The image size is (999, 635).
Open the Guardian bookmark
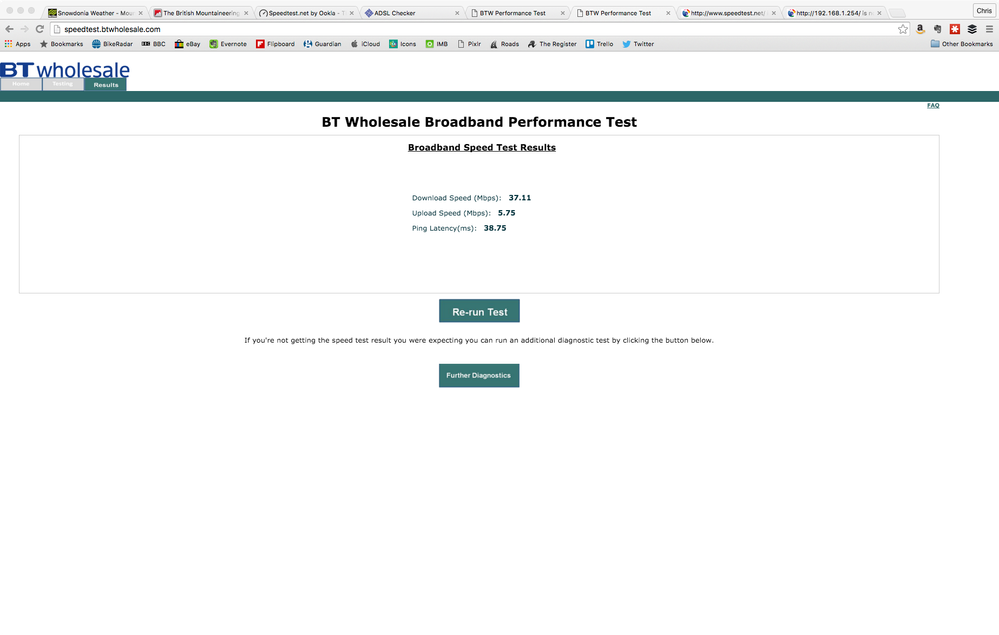point(322,44)
